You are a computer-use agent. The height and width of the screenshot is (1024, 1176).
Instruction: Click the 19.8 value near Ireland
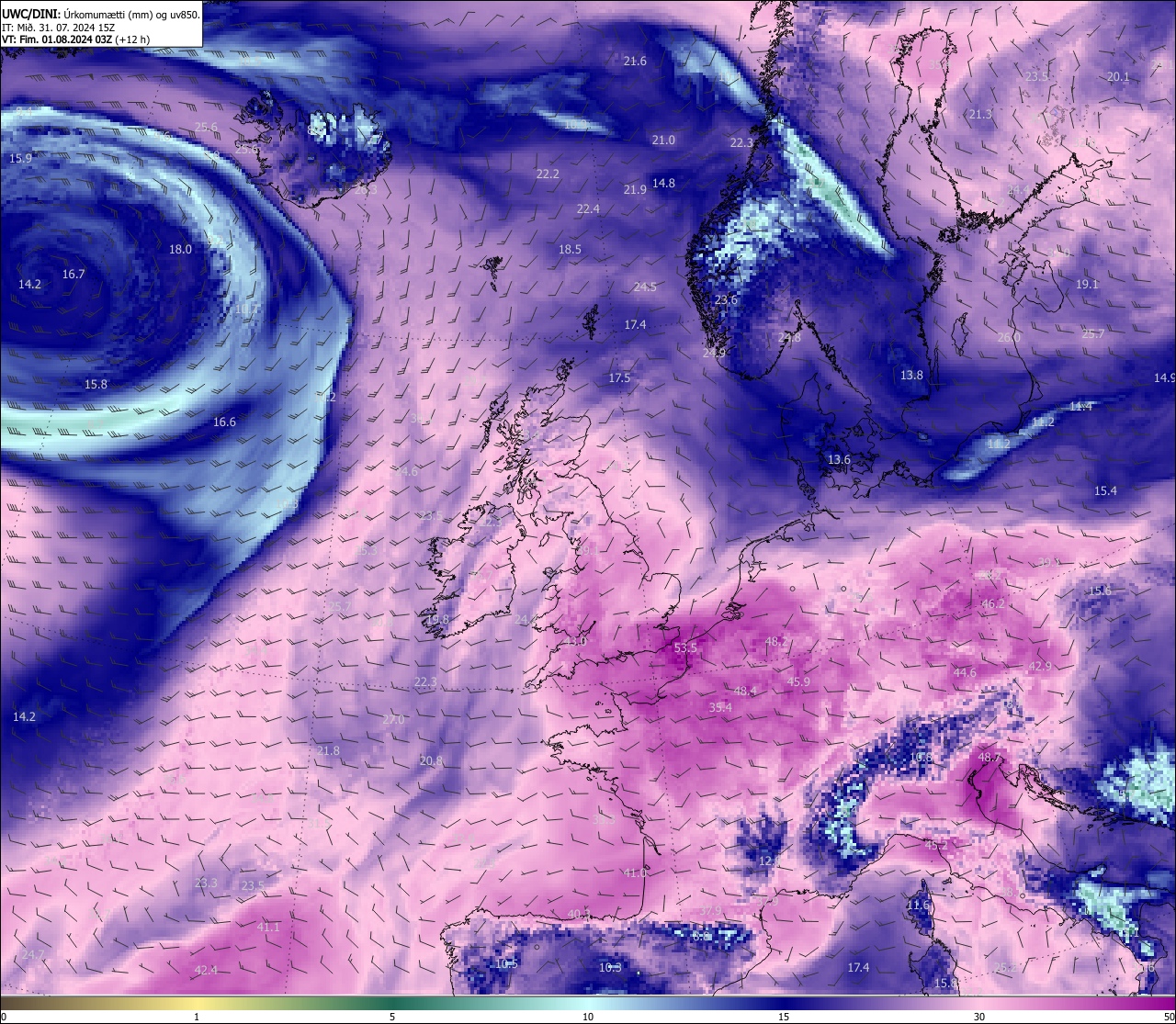pyautogui.click(x=437, y=620)
